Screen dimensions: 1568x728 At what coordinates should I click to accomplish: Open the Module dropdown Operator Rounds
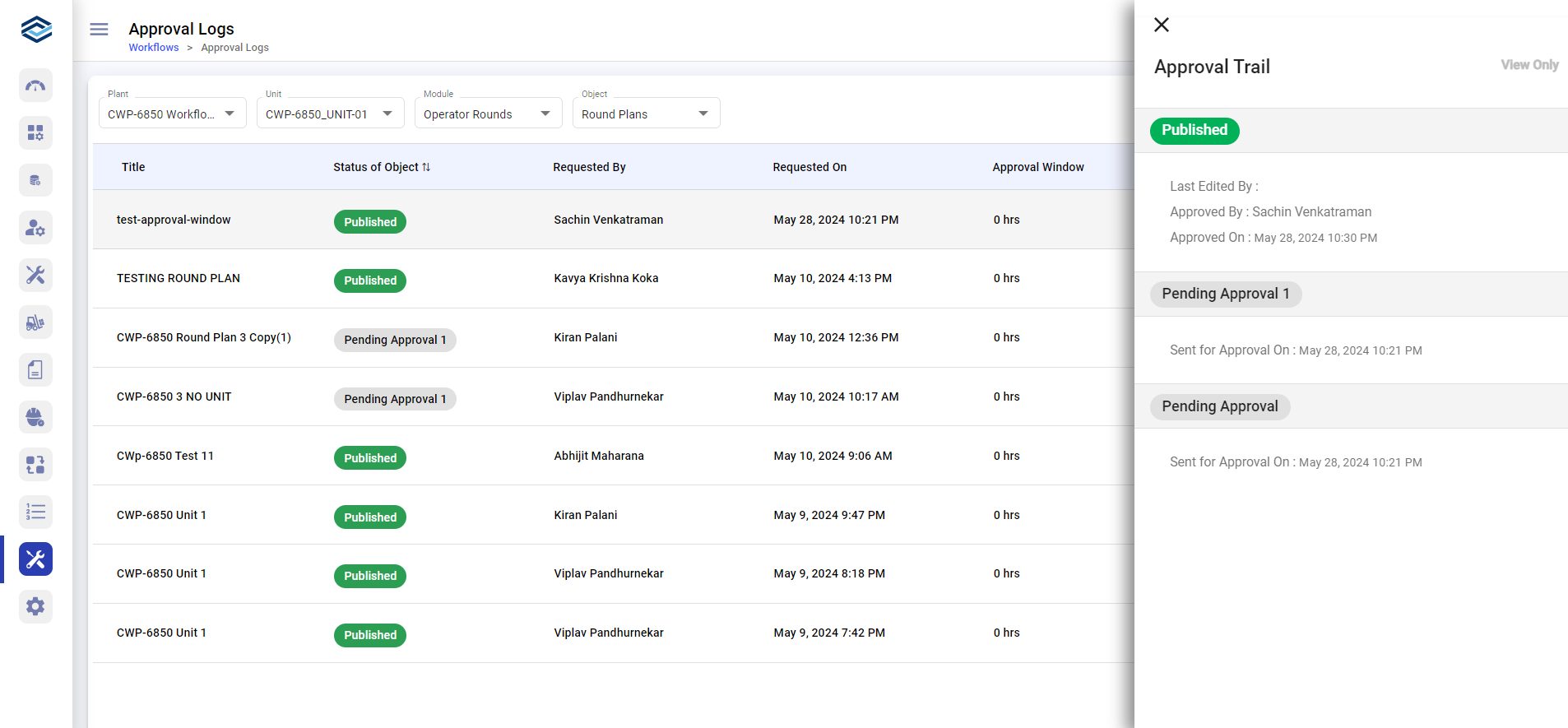(x=489, y=114)
